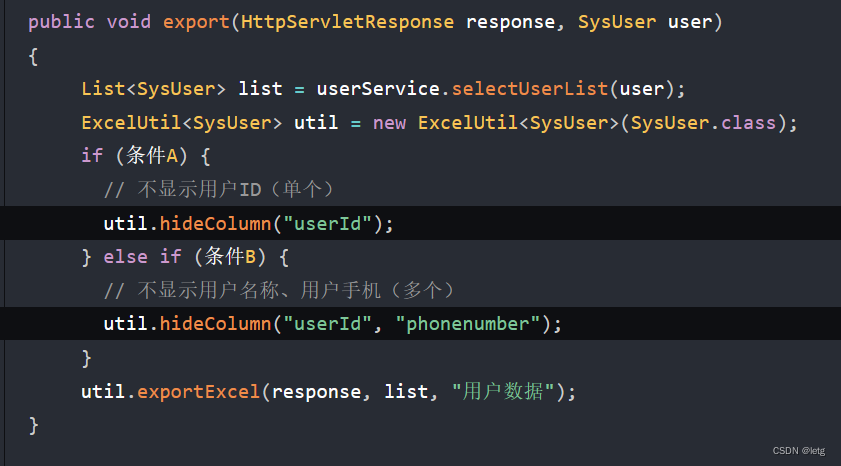Screen dimensions: 841x466
Task: Click '条件A' in the if statement
Action: [x=152, y=156]
